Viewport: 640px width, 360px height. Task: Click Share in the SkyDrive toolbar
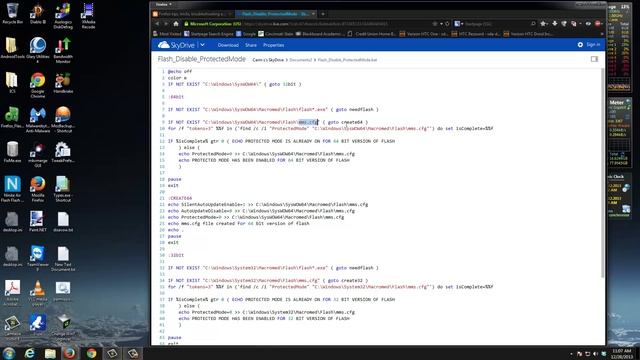pos(251,45)
